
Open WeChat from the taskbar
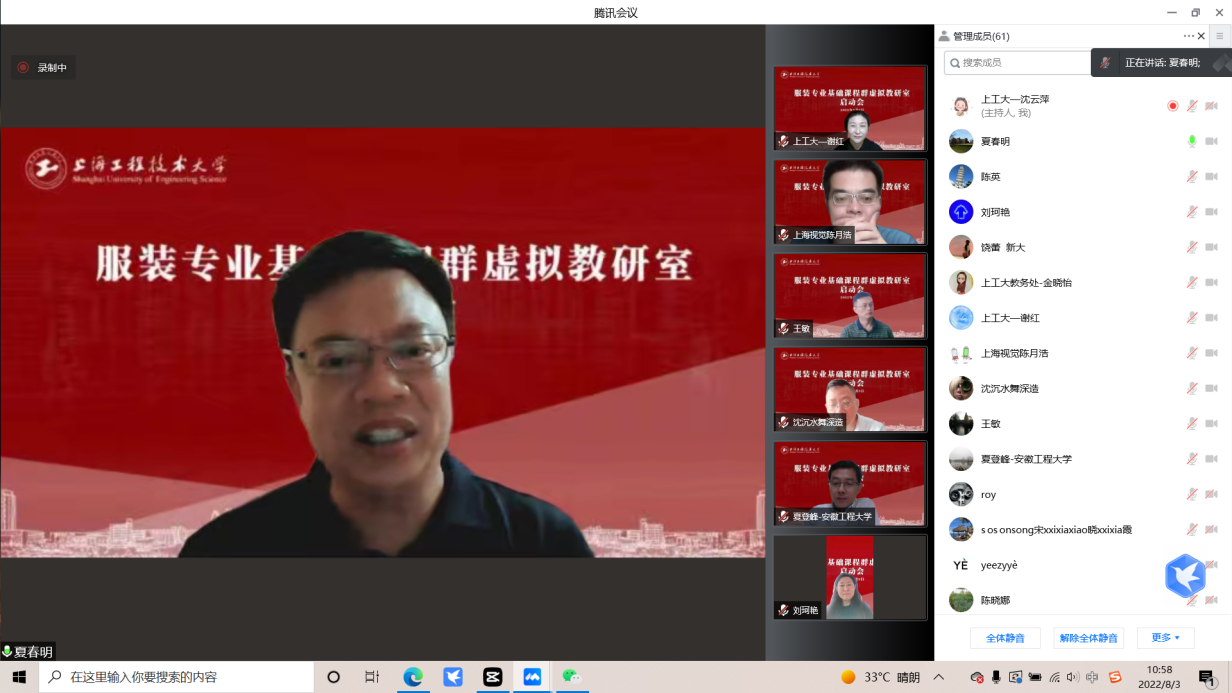pos(571,677)
